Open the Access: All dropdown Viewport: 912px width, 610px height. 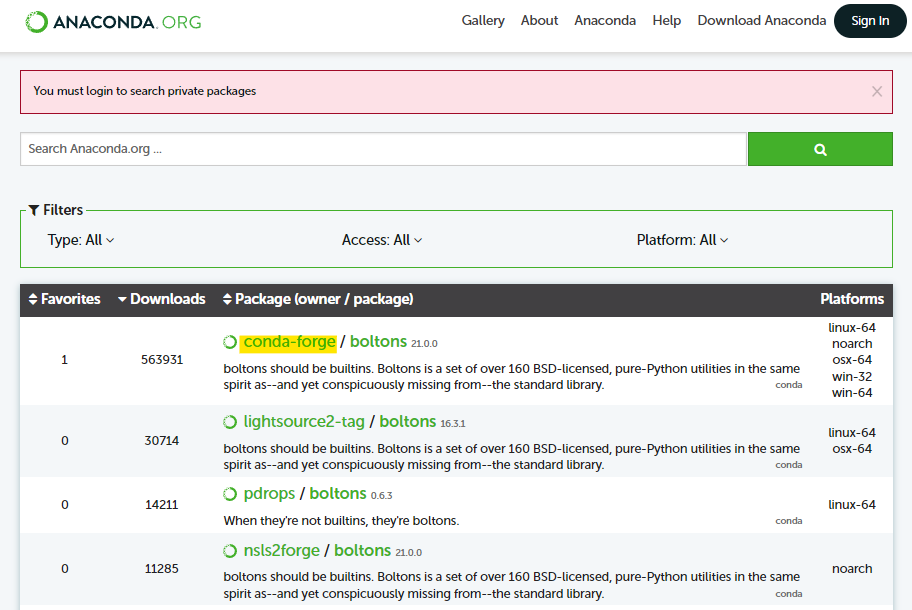pos(382,240)
